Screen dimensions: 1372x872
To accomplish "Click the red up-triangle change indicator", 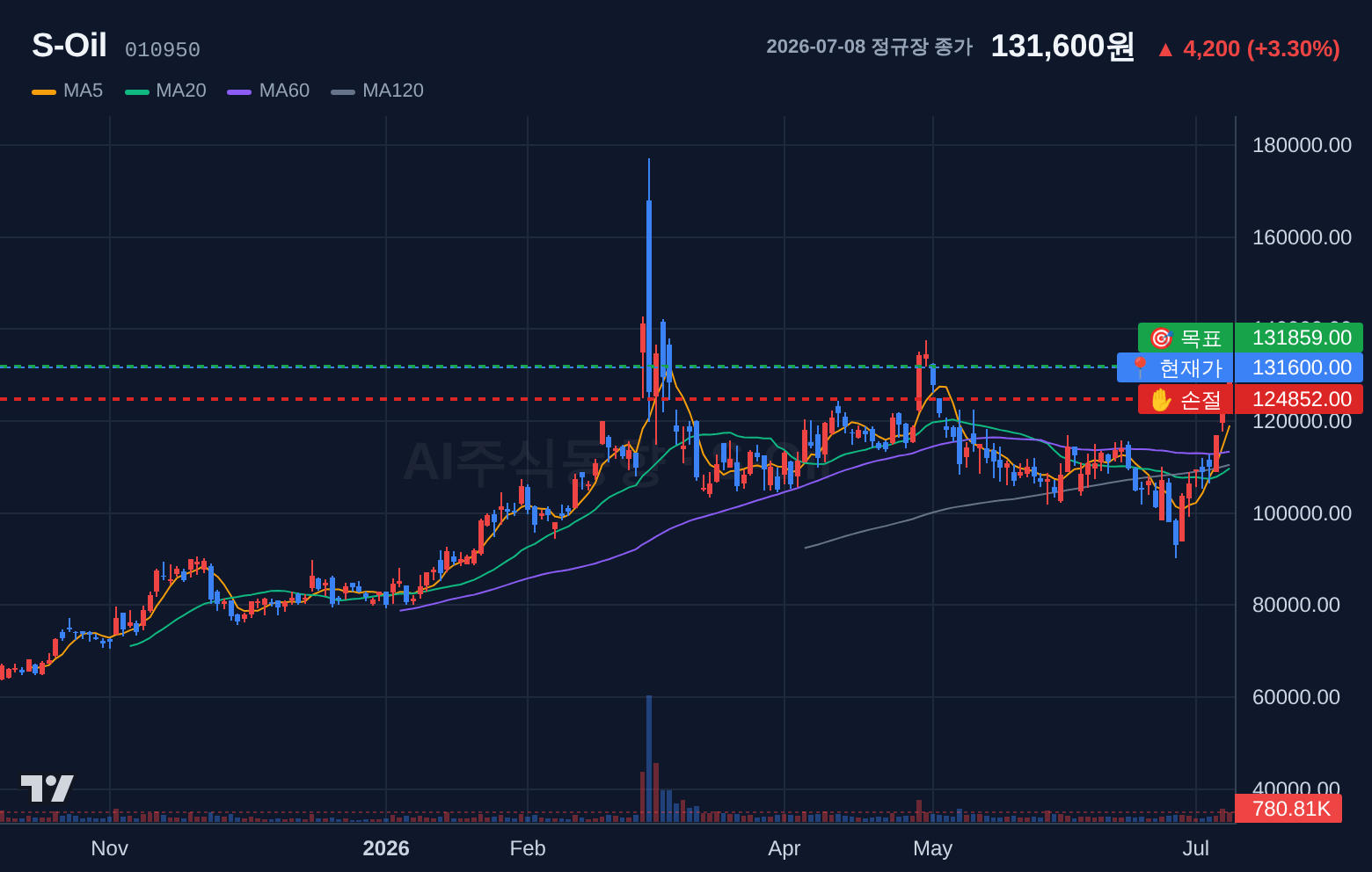I will pyautogui.click(x=1165, y=49).
